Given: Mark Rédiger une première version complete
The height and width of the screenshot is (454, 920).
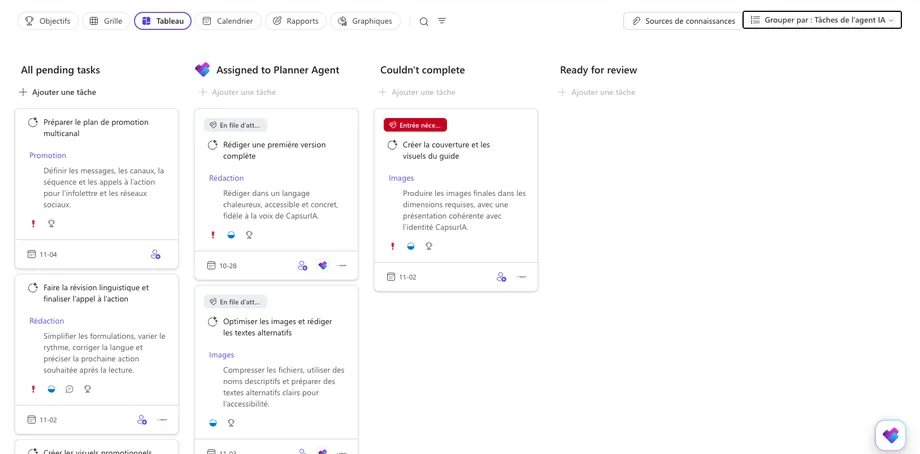Looking at the screenshot, I should pos(212,145).
